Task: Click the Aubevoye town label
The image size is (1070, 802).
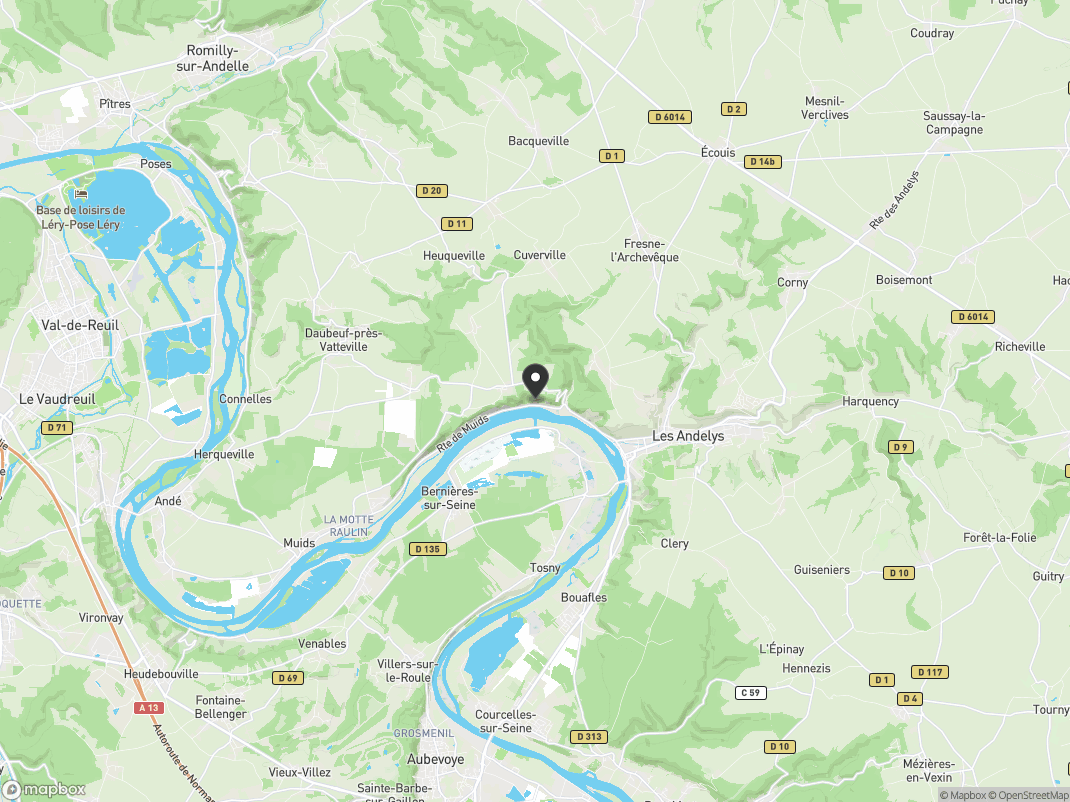Action: point(435,759)
